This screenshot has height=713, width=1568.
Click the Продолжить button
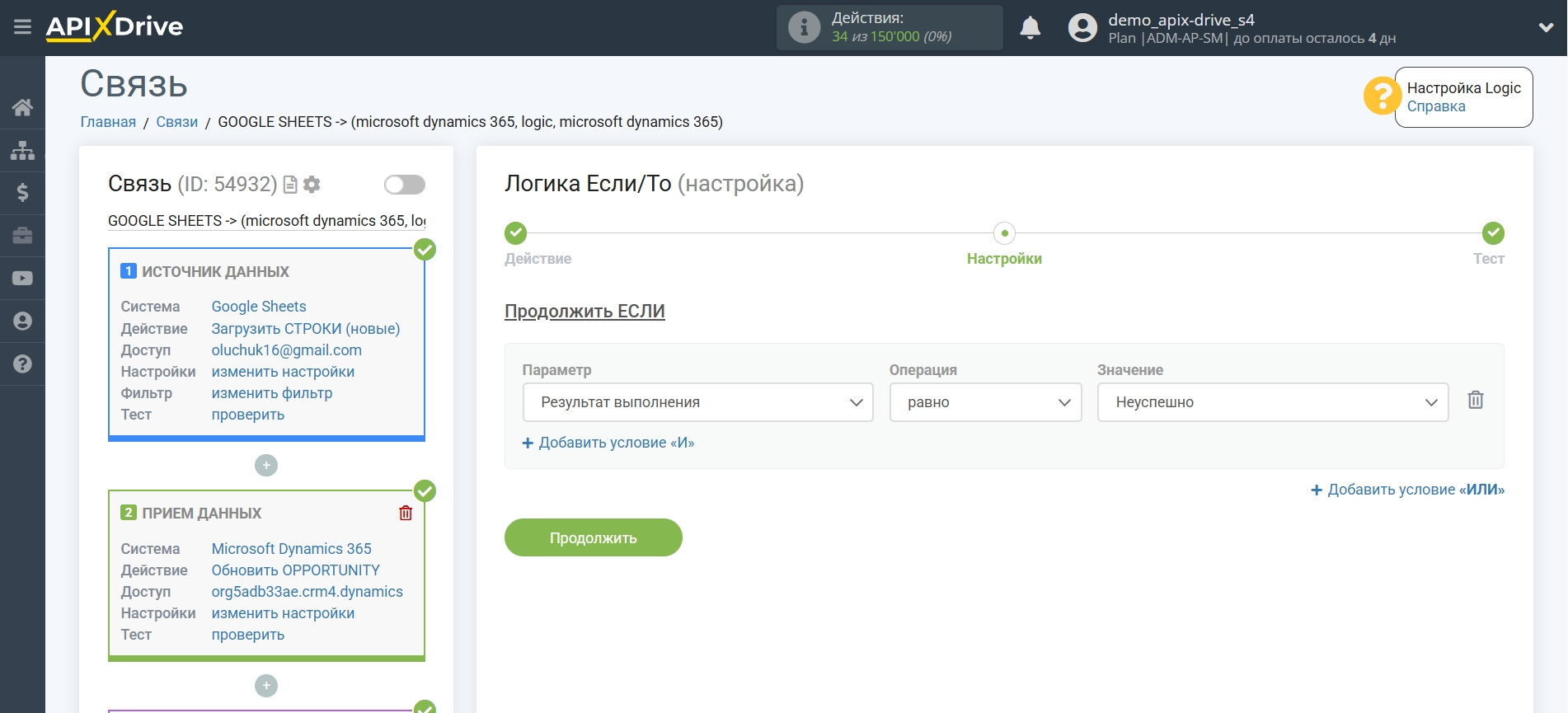point(594,537)
